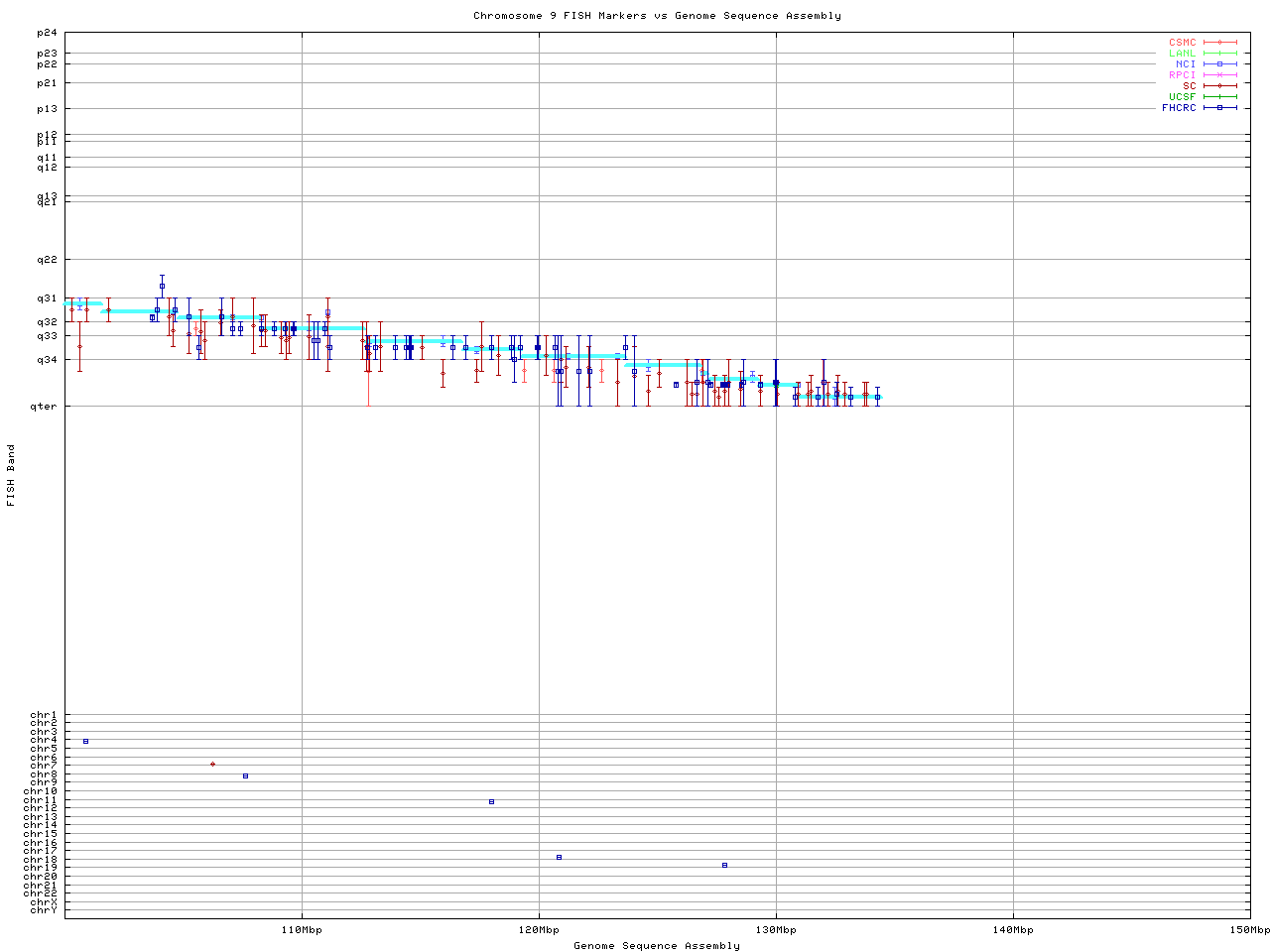Click the chart title text
This screenshot has width=1270, height=952.
point(657,16)
